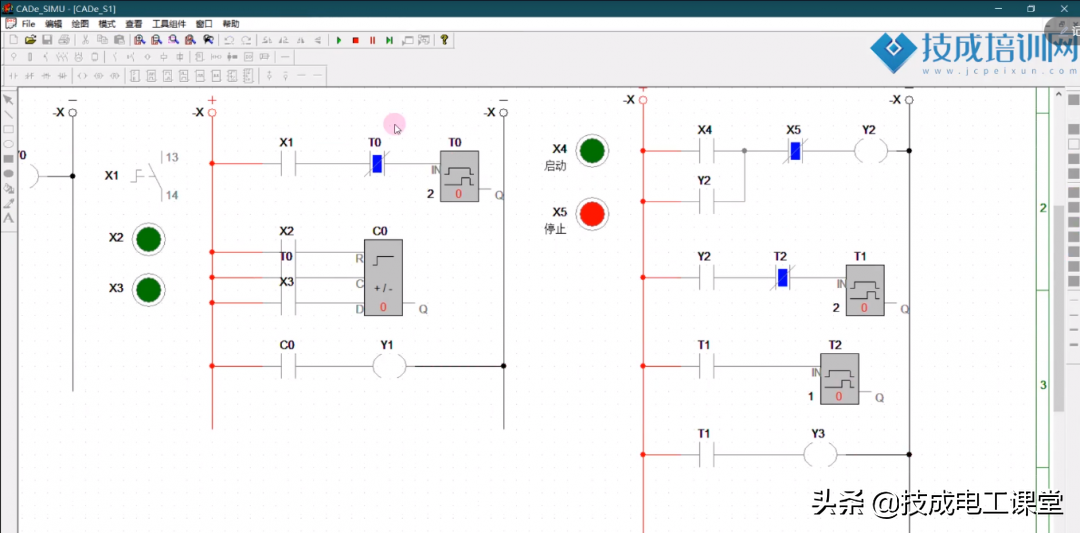This screenshot has height=533, width=1080.
Task: Click the X1 contact on the T0 rung
Action: 287,164
